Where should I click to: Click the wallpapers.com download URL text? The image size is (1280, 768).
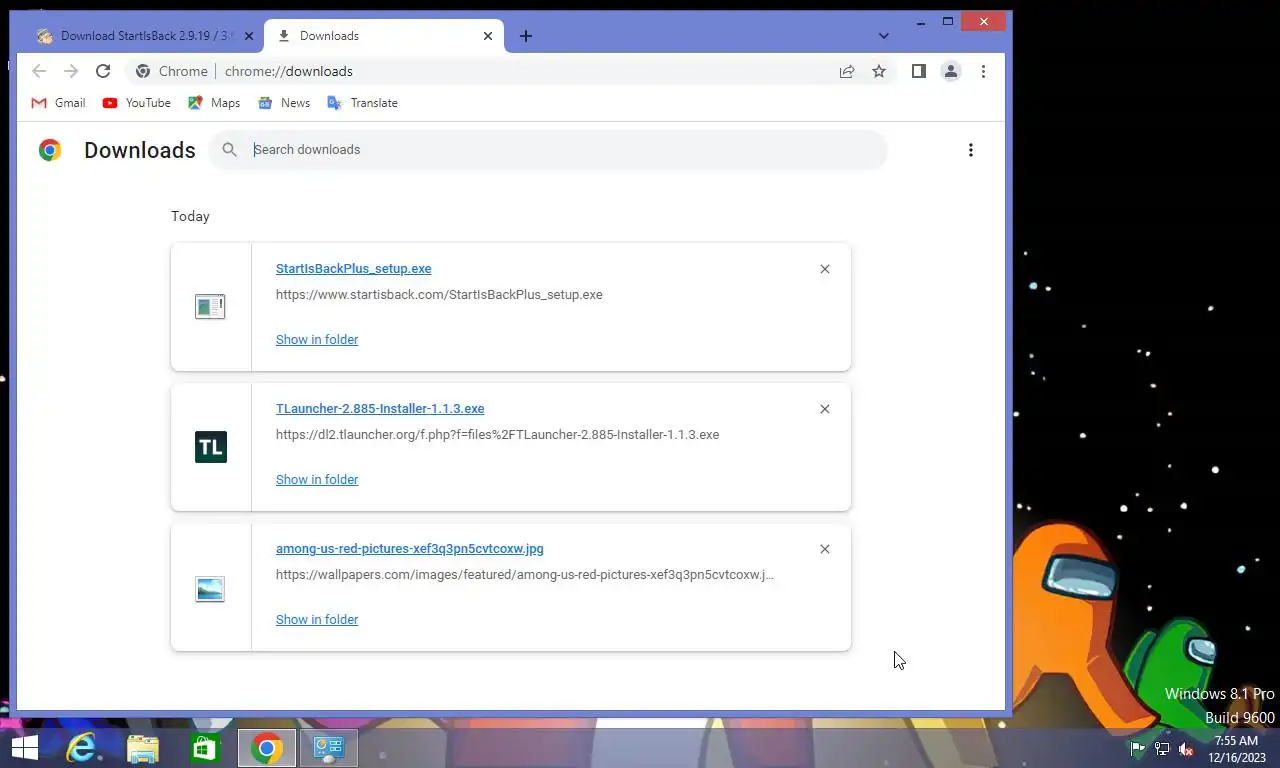pos(525,575)
